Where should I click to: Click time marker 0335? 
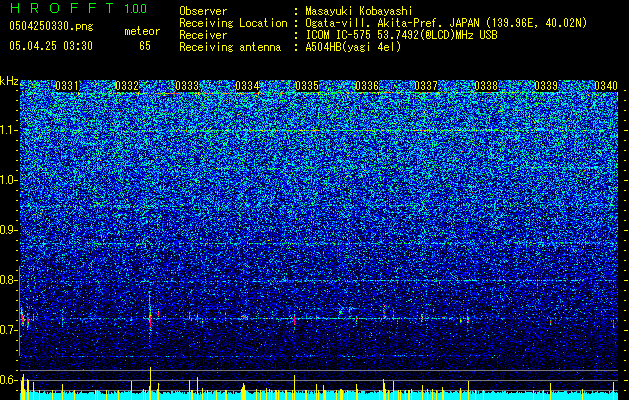307,86
